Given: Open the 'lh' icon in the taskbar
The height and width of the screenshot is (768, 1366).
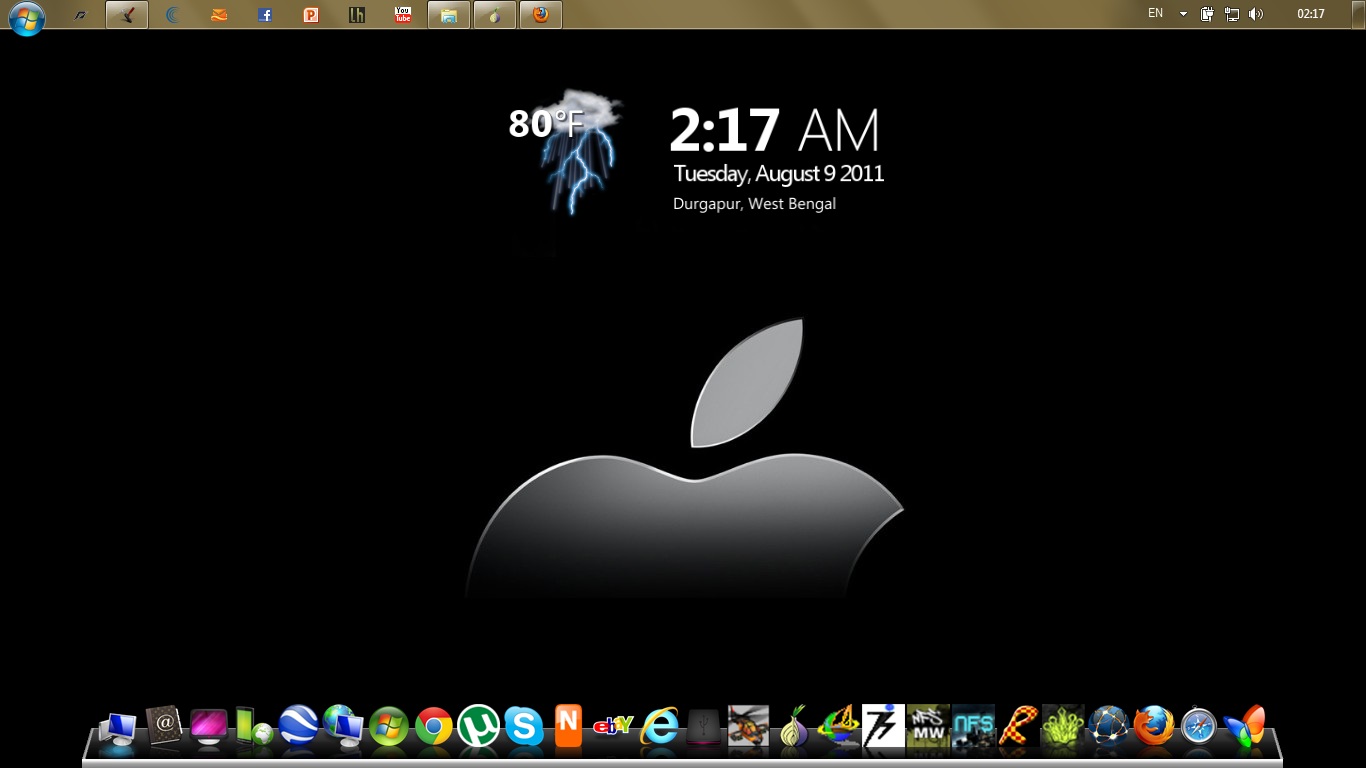Looking at the screenshot, I should (357, 15).
